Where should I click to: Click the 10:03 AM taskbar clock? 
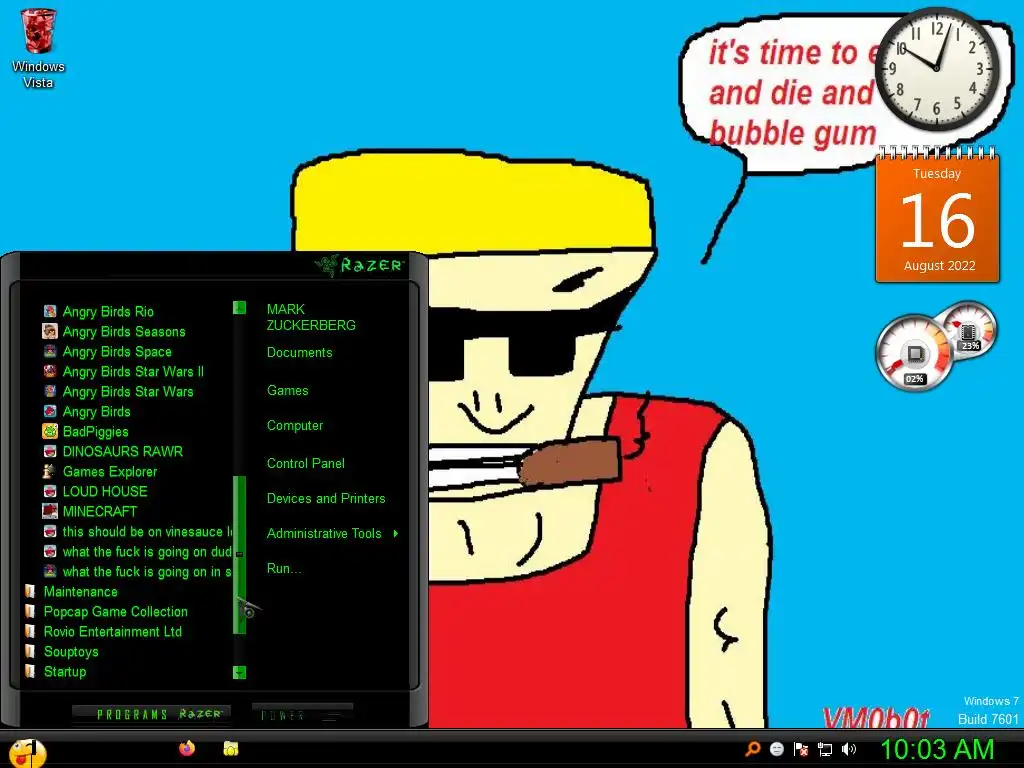[937, 749]
